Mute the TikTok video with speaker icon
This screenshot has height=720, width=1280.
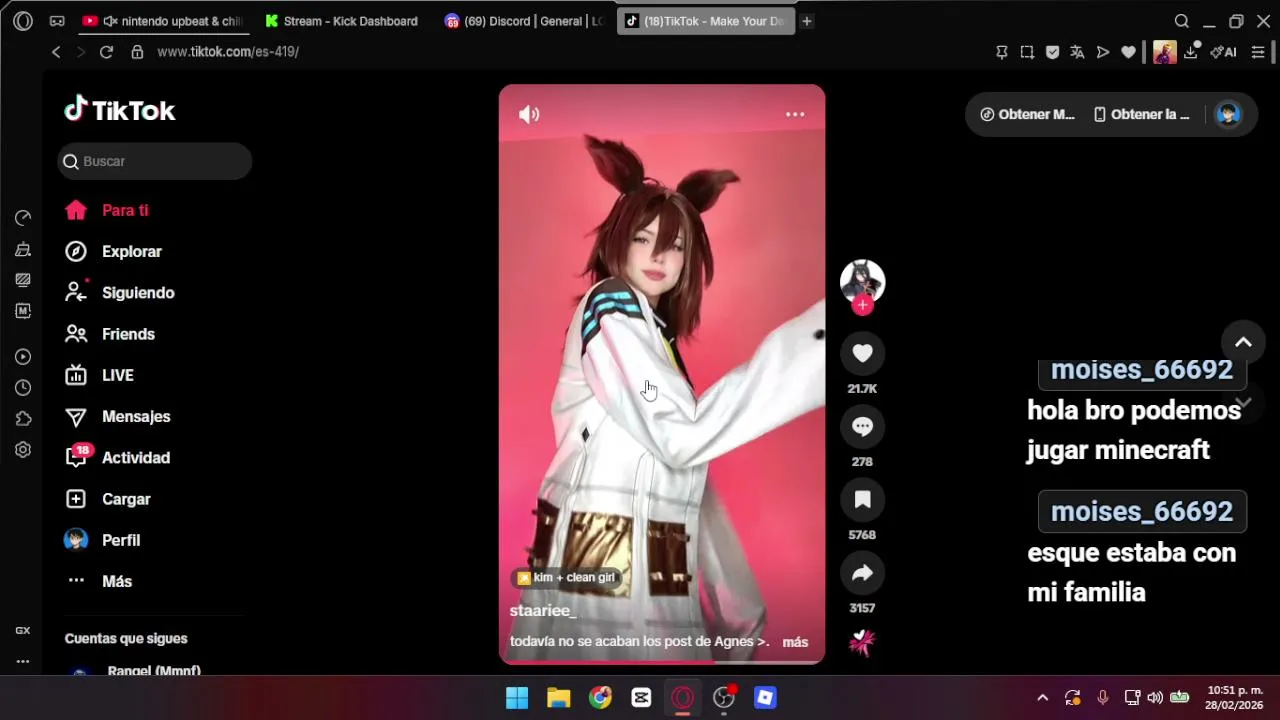[x=529, y=114]
